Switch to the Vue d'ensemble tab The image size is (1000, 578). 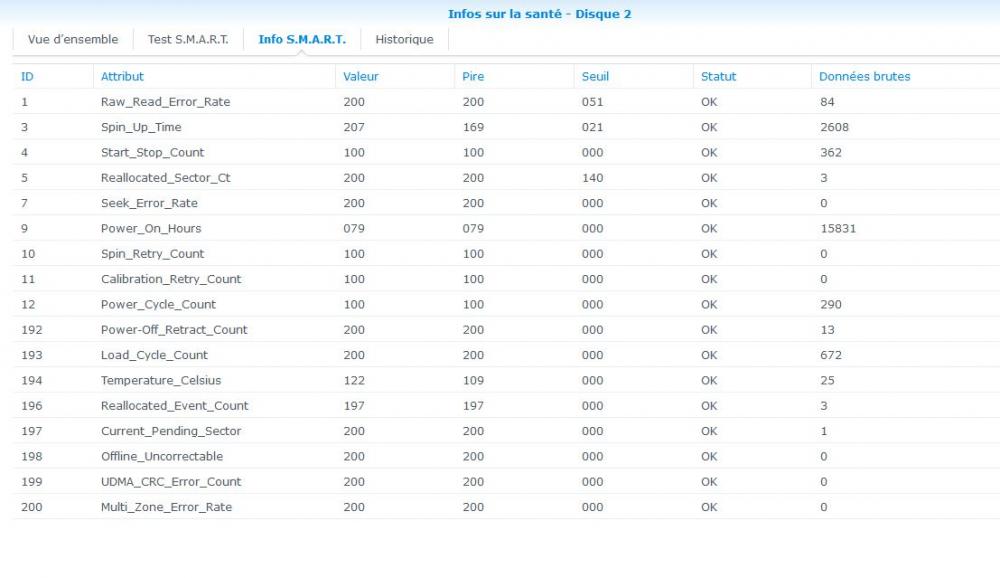73,40
